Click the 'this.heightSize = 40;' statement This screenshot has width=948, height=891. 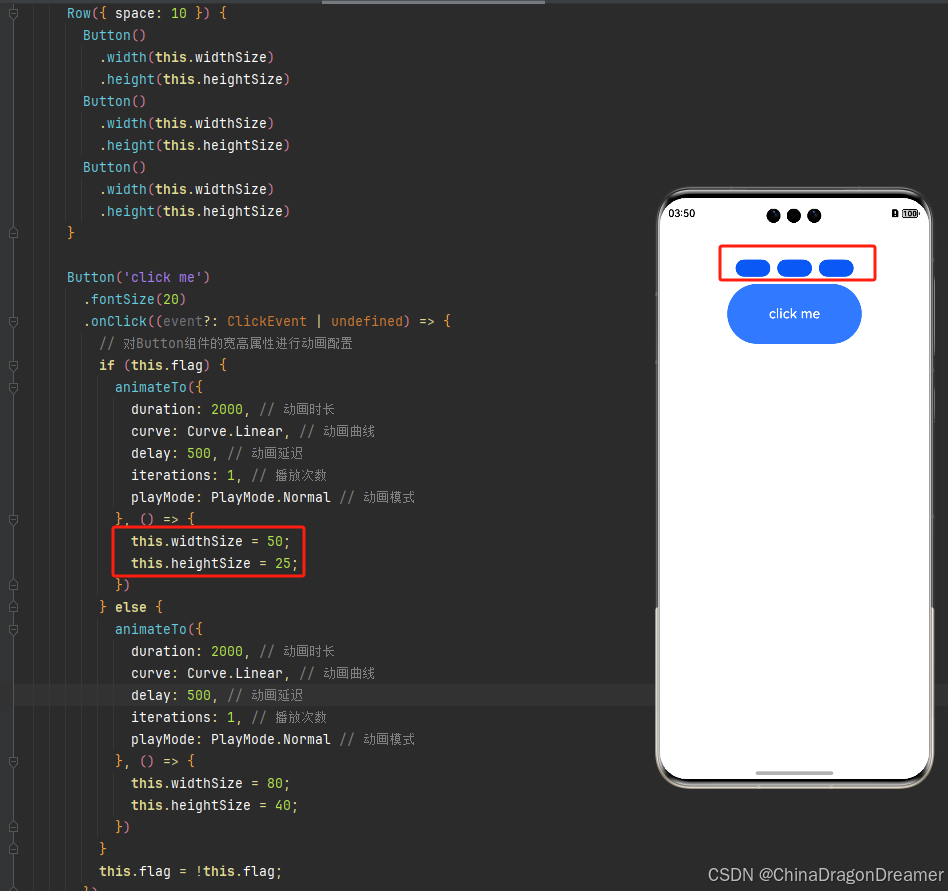[215, 805]
